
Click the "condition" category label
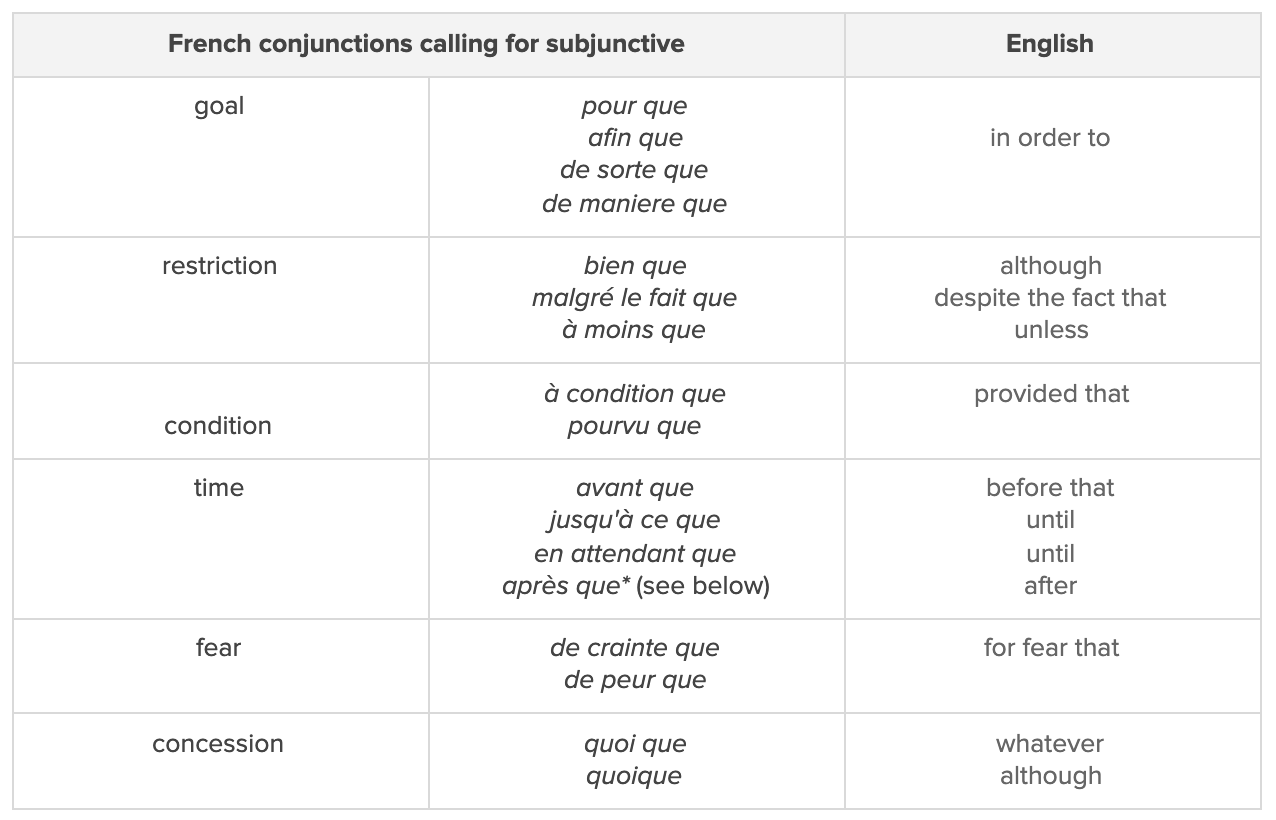coord(218,426)
